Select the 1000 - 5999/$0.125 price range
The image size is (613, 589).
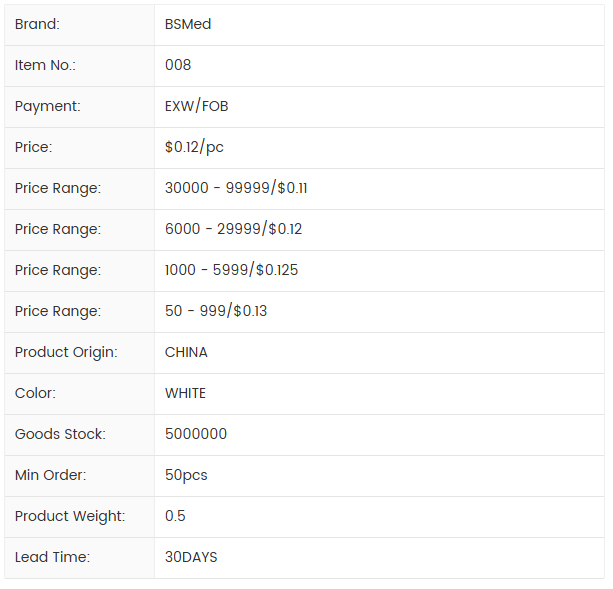(x=231, y=270)
